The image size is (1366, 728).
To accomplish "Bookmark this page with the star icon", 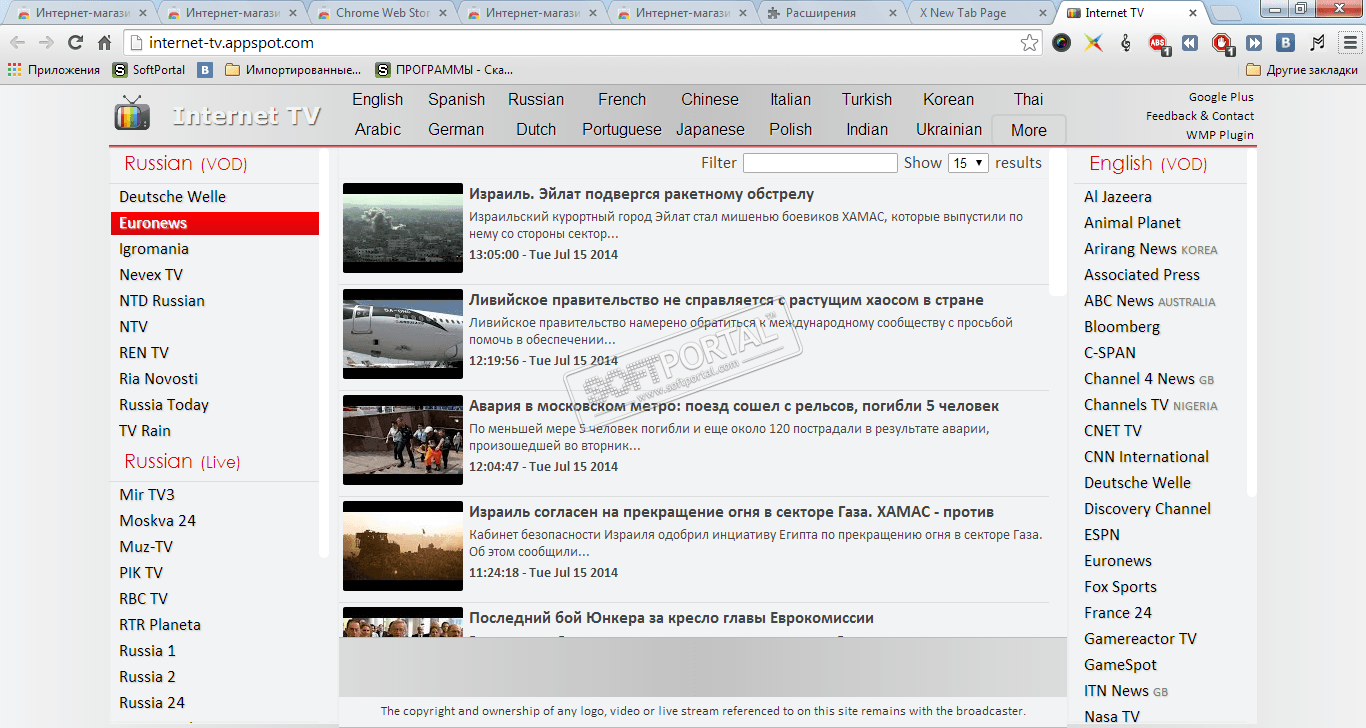I will [x=1029, y=43].
